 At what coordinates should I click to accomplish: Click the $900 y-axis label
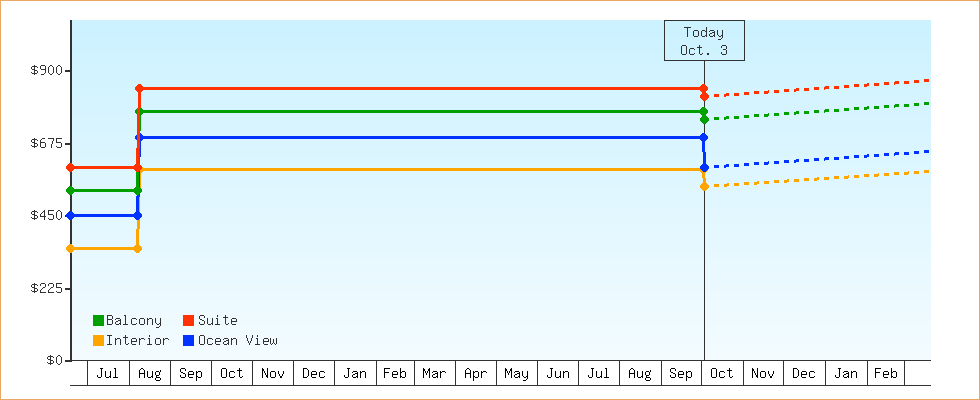pyautogui.click(x=46, y=70)
